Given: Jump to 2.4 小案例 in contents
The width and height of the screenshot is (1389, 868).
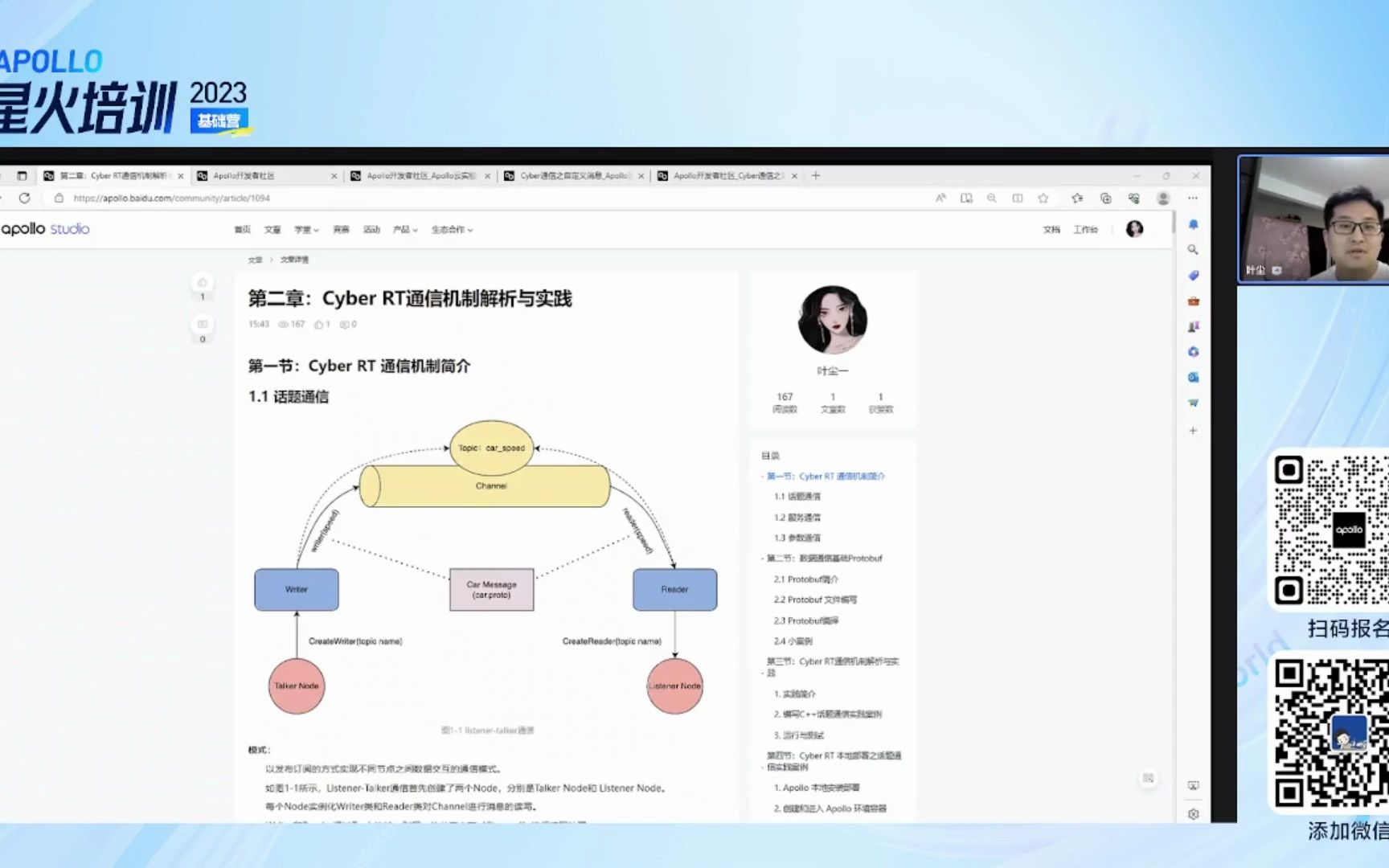Looking at the screenshot, I should 793,641.
